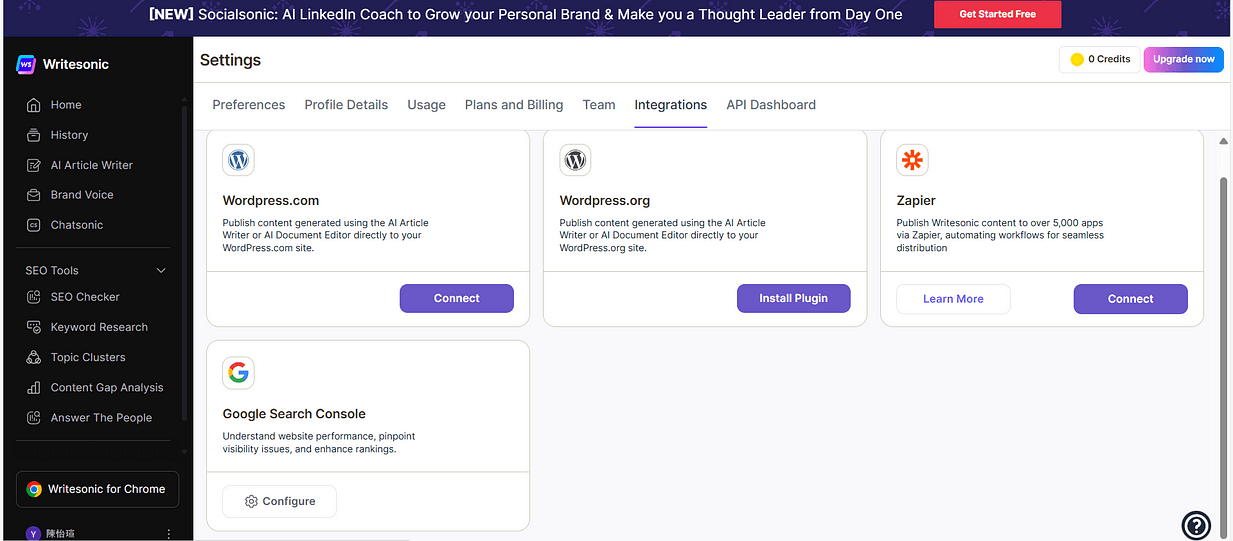The image size is (1233, 541).
Task: Click Install Plugin for Wordpress.org
Action: (794, 298)
